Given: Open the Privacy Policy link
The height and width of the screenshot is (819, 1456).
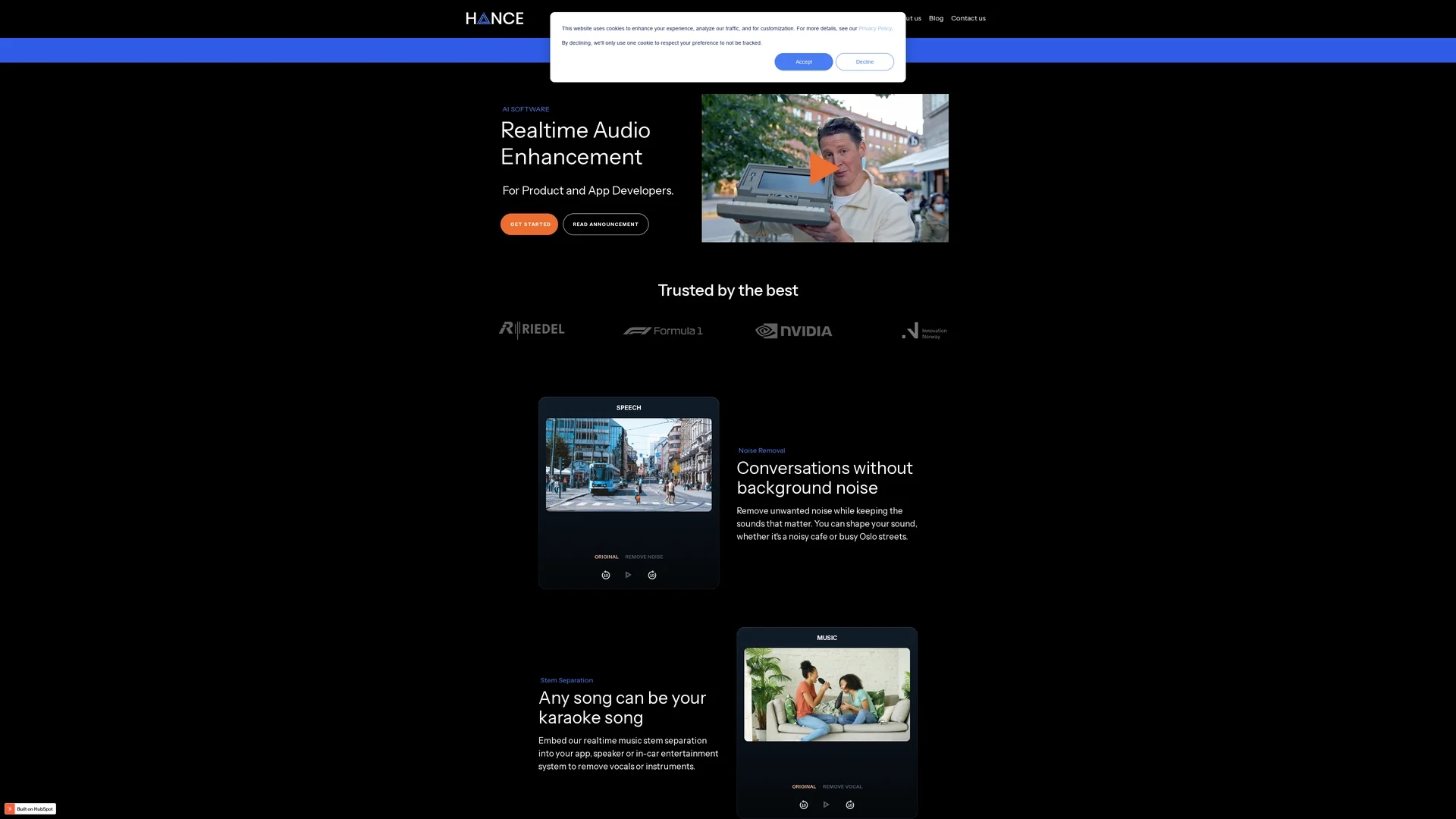Looking at the screenshot, I should [874, 28].
